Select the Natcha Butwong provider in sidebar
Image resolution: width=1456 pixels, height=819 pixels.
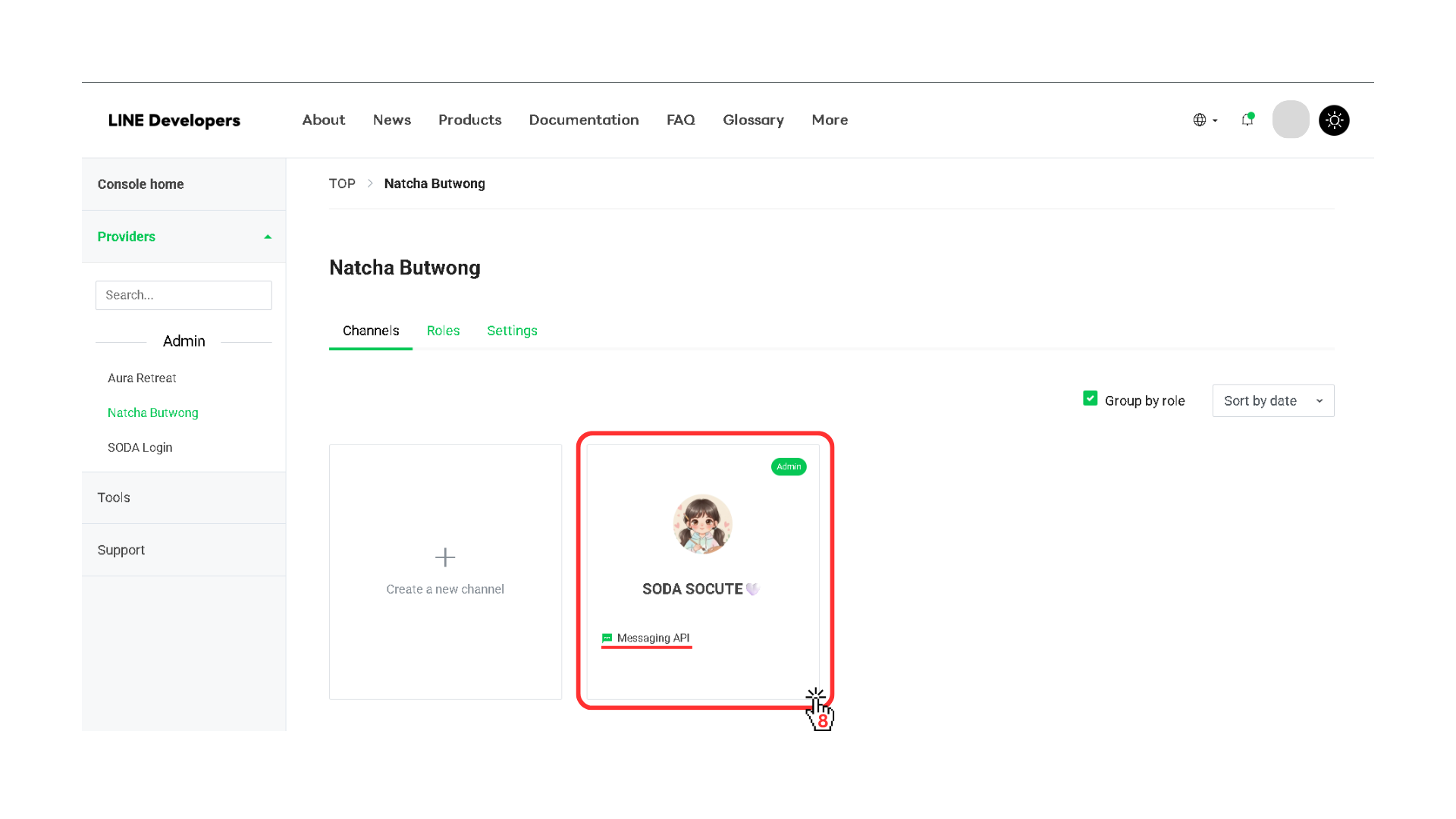(x=153, y=413)
